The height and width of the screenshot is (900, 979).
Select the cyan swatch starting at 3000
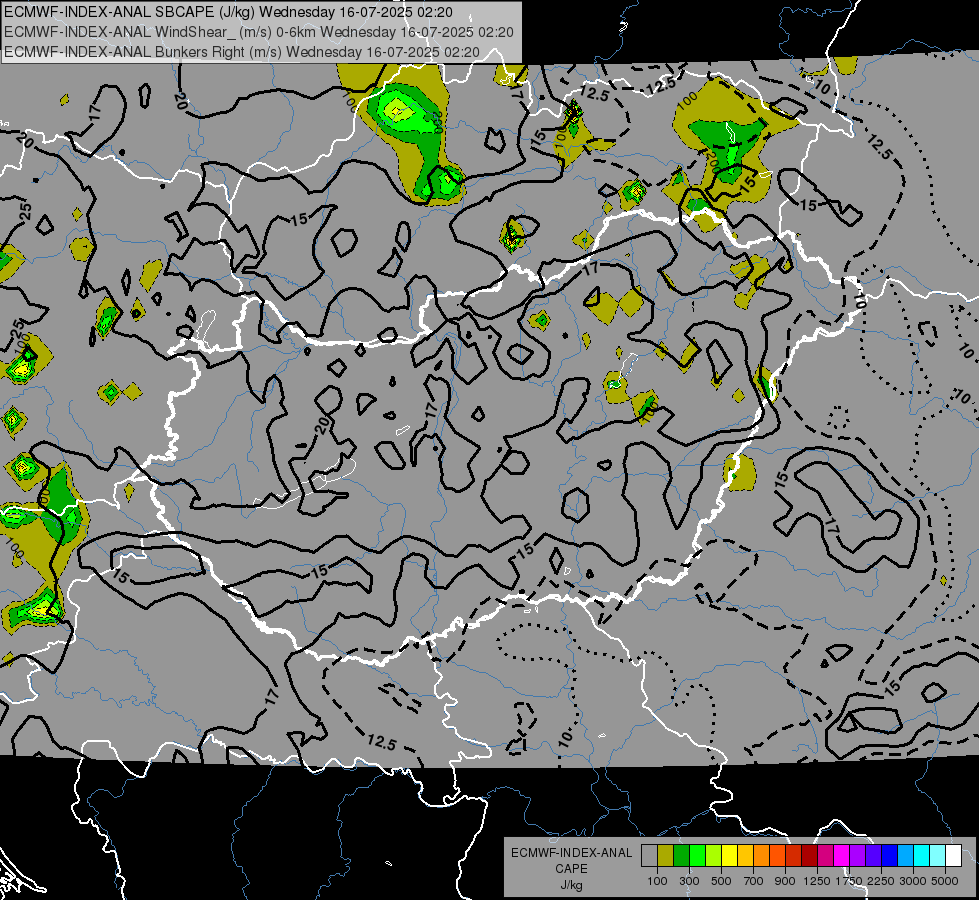tap(922, 855)
